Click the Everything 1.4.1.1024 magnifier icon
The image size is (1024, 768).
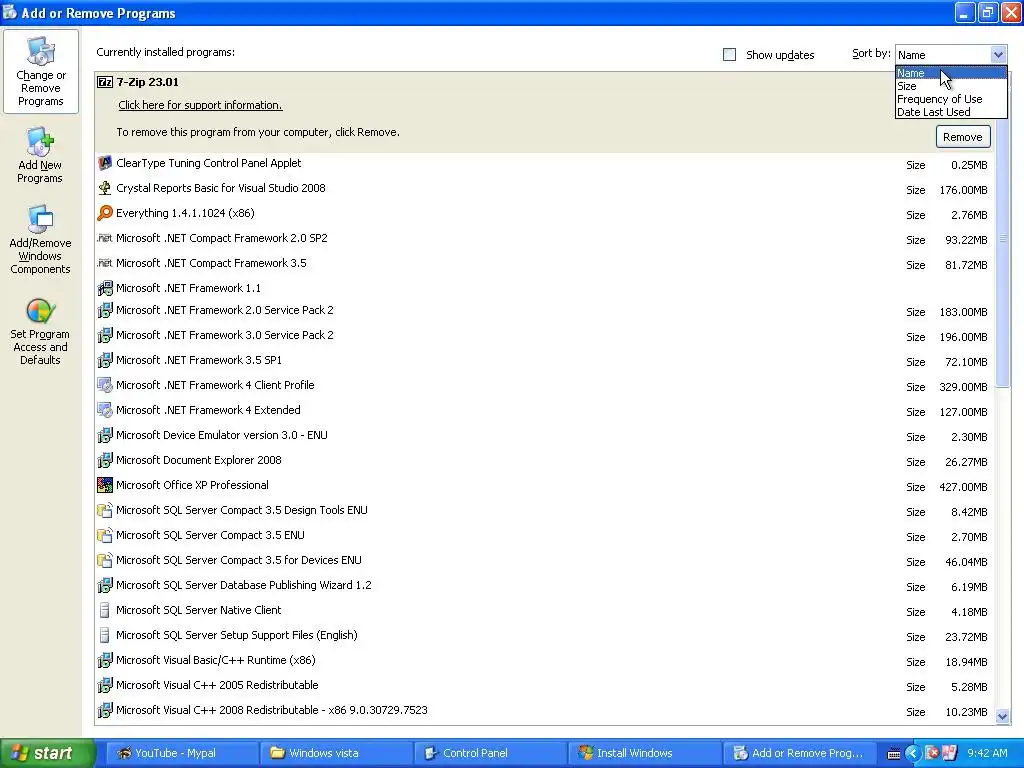(x=104, y=213)
